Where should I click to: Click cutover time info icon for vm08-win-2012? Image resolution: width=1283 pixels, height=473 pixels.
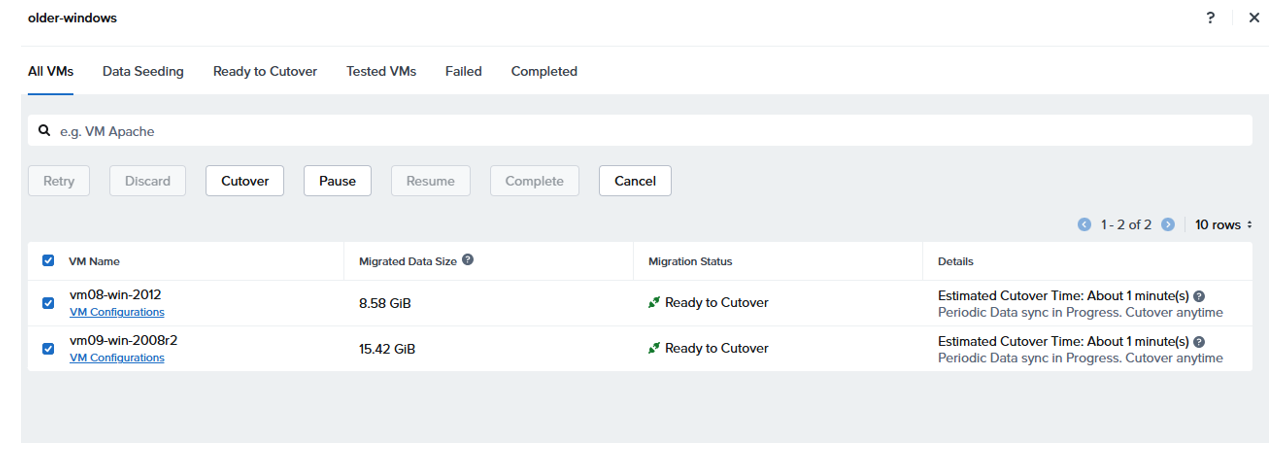click(1199, 296)
